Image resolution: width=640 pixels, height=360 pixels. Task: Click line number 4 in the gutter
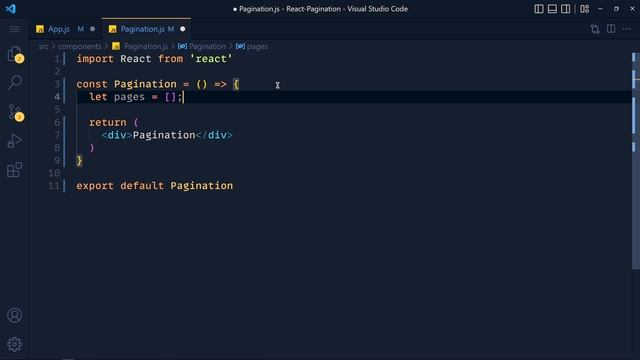pyautogui.click(x=57, y=97)
